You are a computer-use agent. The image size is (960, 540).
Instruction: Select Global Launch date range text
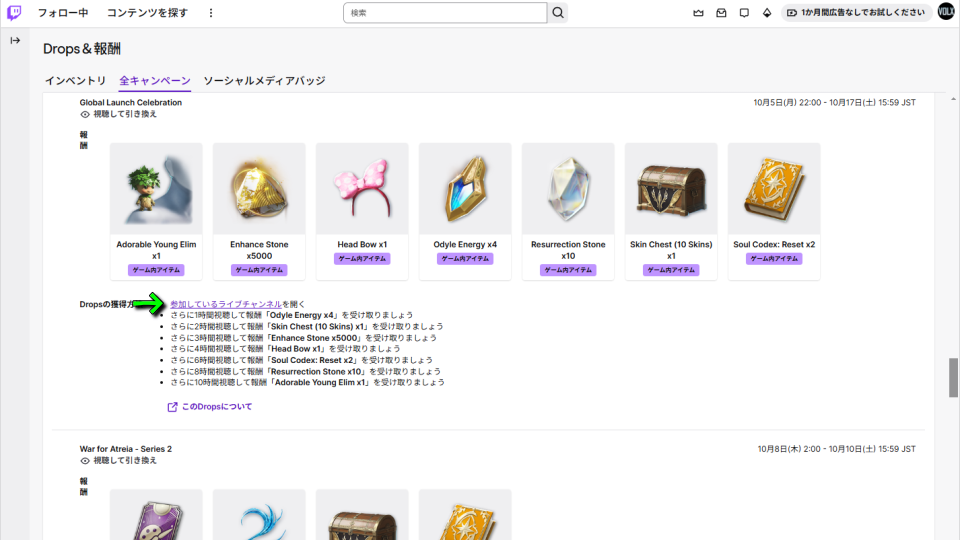[x=834, y=103]
